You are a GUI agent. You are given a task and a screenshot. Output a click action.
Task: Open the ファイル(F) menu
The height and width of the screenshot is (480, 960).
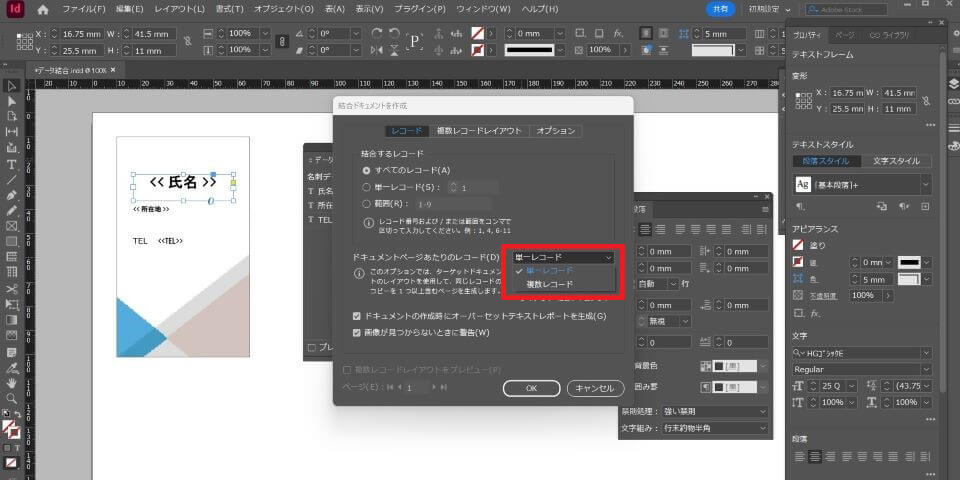(x=84, y=9)
